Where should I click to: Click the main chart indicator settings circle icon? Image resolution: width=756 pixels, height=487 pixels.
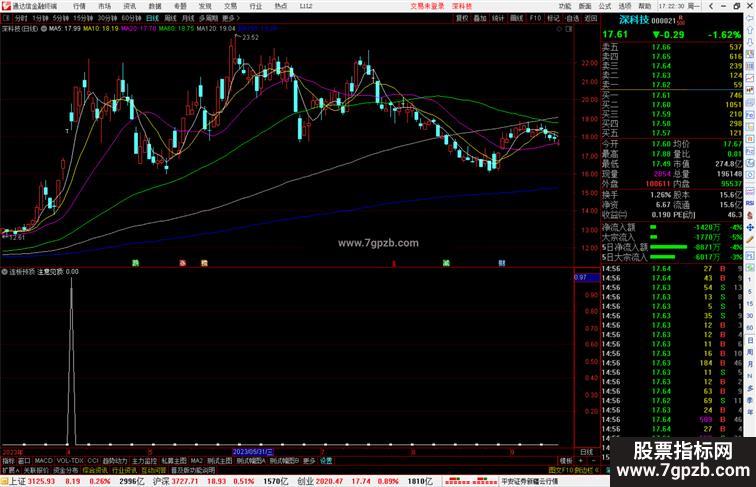click(44, 28)
